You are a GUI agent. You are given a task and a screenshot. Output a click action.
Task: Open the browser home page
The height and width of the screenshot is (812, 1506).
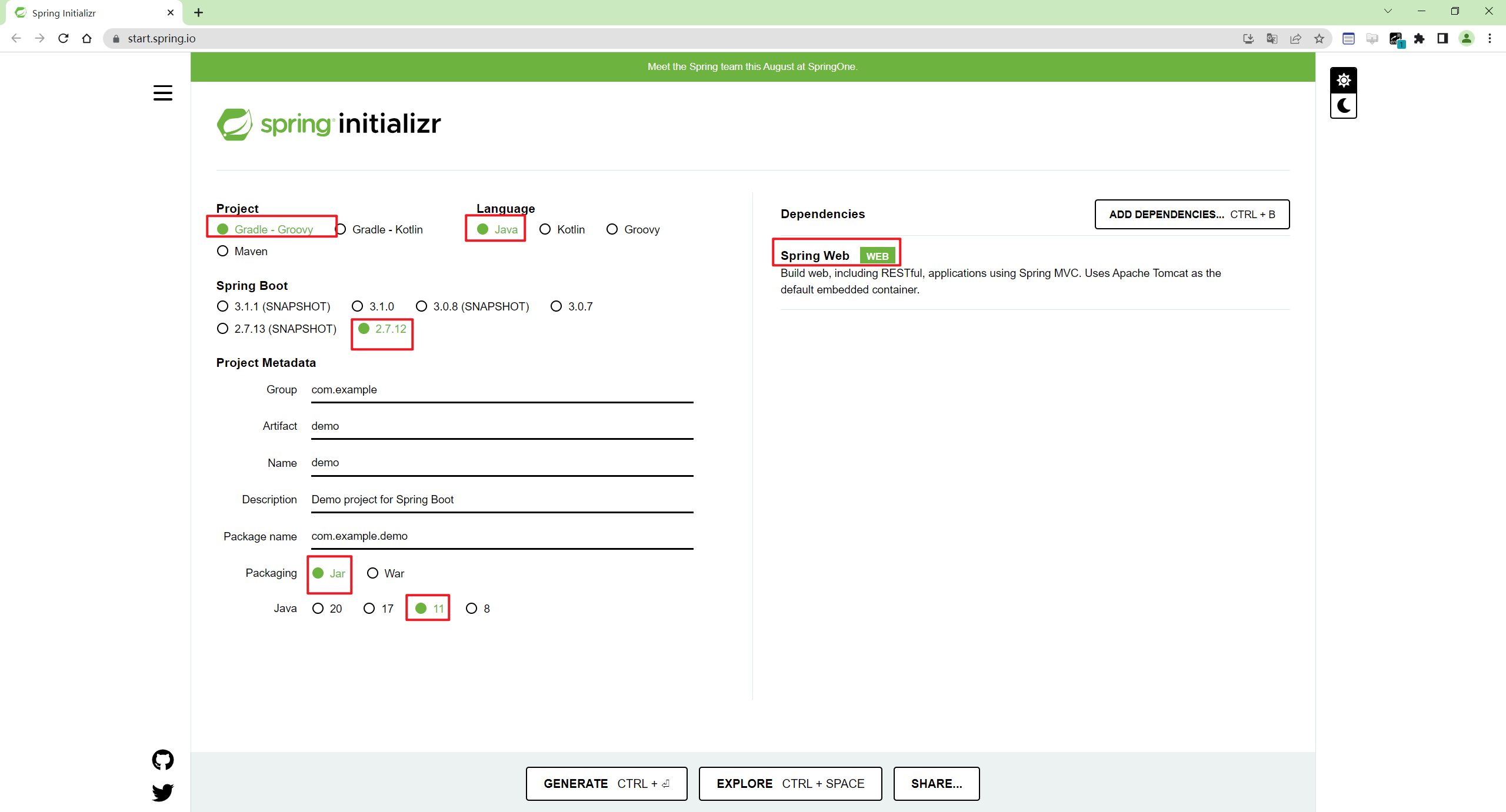tap(87, 38)
